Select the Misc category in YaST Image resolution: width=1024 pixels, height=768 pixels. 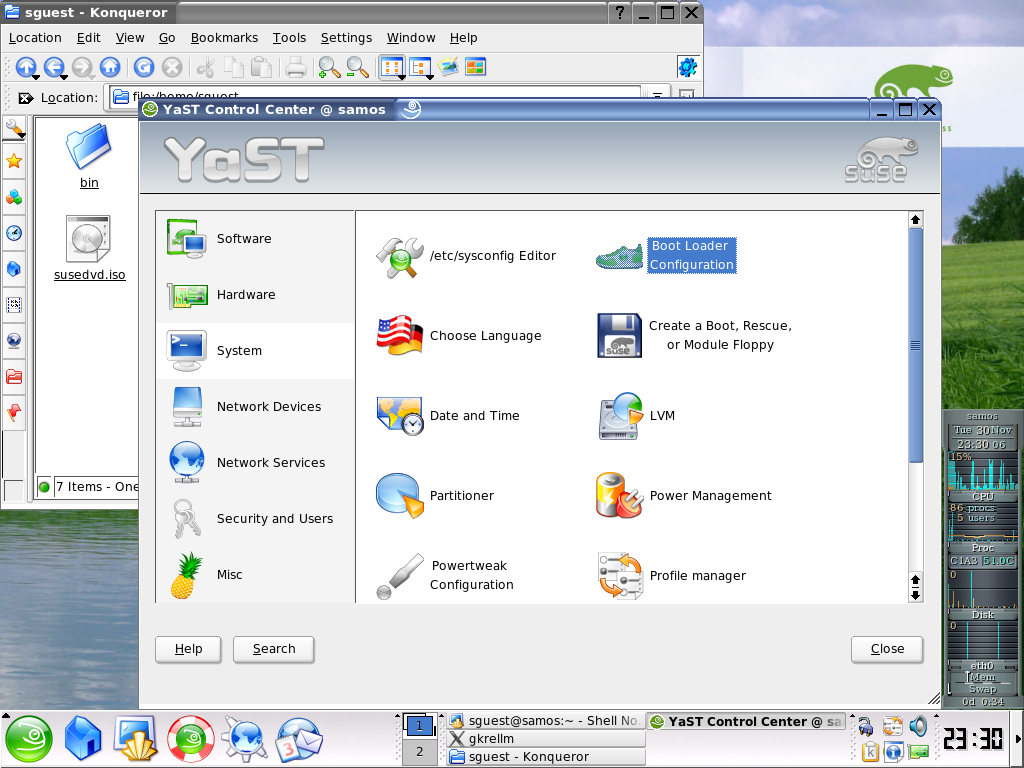255,575
